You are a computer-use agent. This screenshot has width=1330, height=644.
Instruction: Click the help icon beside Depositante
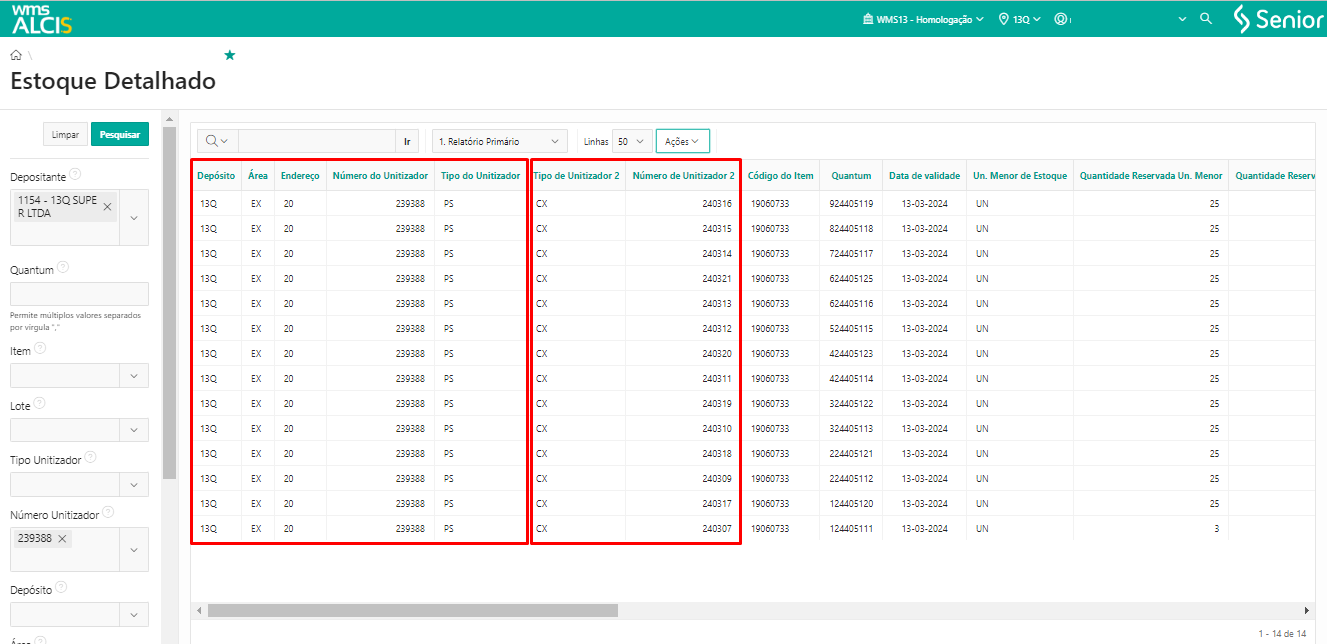[75, 175]
